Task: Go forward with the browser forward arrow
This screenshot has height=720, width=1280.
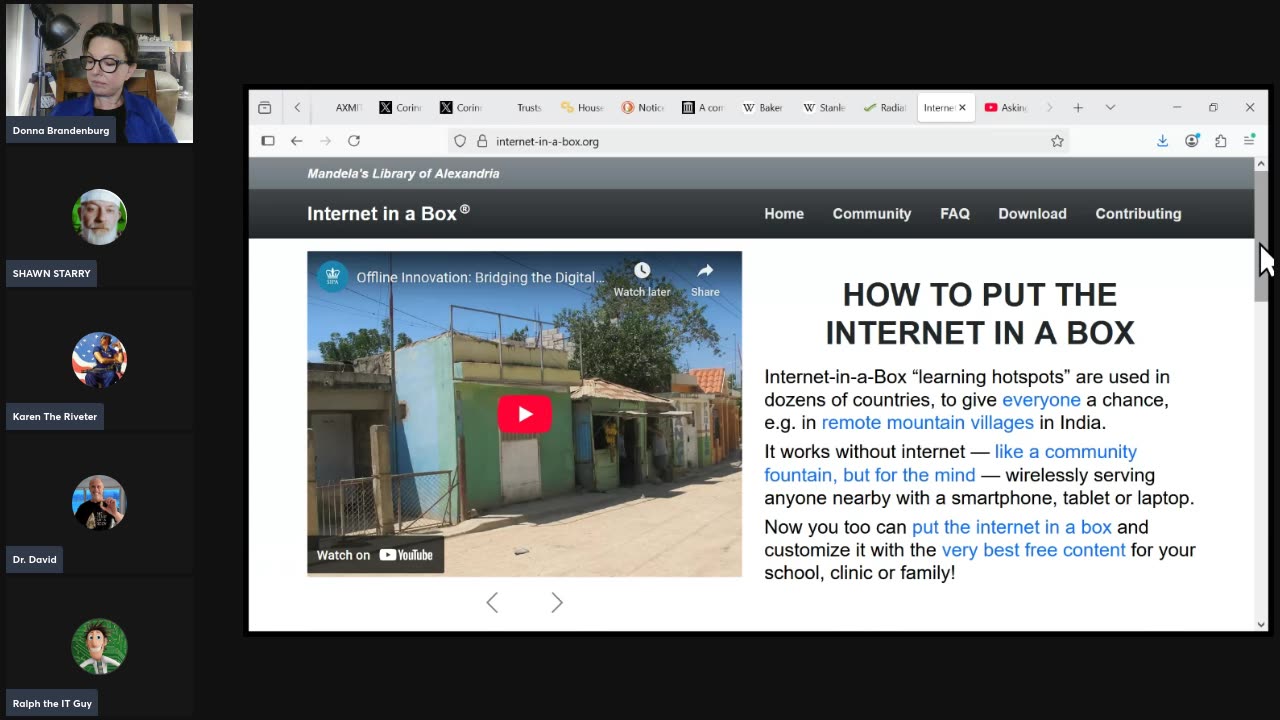Action: (x=325, y=141)
